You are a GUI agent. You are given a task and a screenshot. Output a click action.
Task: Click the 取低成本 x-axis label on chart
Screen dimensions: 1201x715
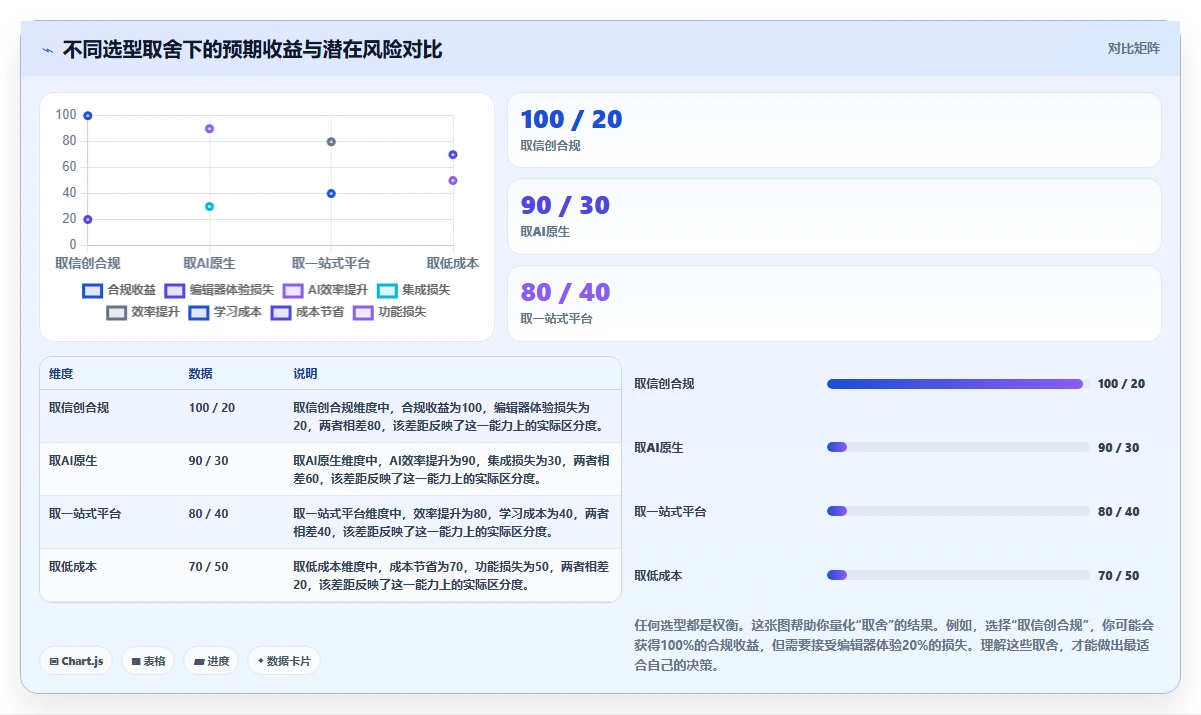pyautogui.click(x=453, y=264)
